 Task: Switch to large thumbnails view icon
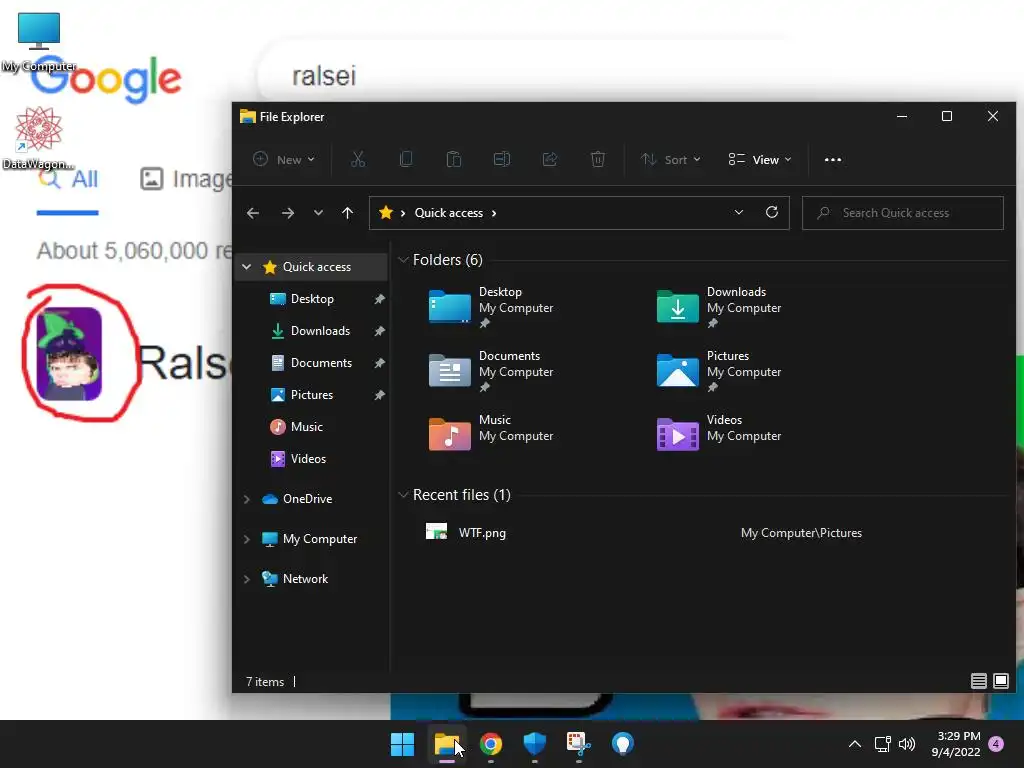(x=1000, y=681)
